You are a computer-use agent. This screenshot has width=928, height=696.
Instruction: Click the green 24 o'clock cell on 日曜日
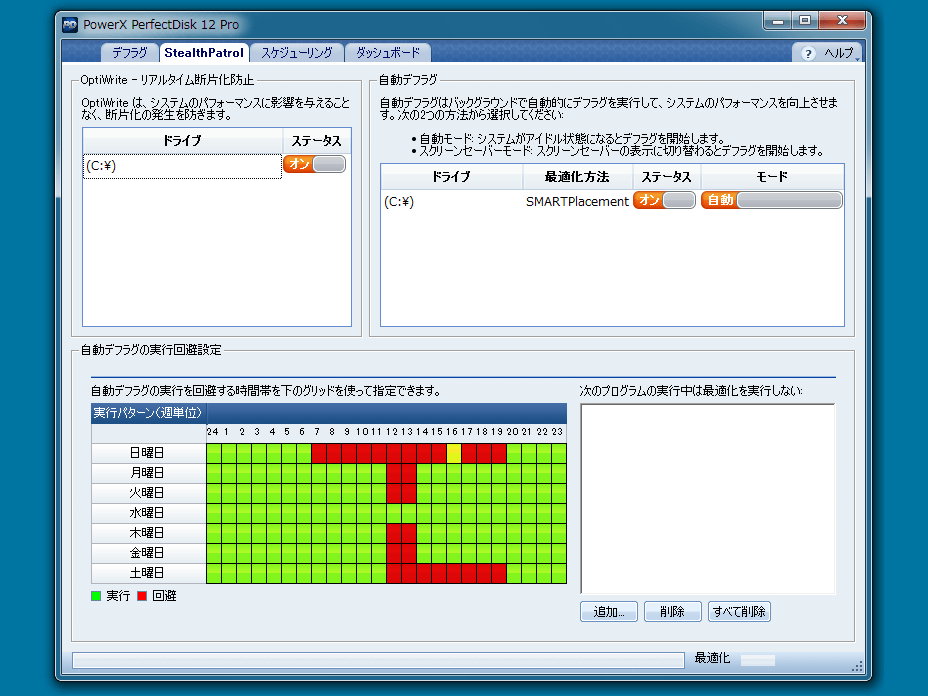[214, 453]
